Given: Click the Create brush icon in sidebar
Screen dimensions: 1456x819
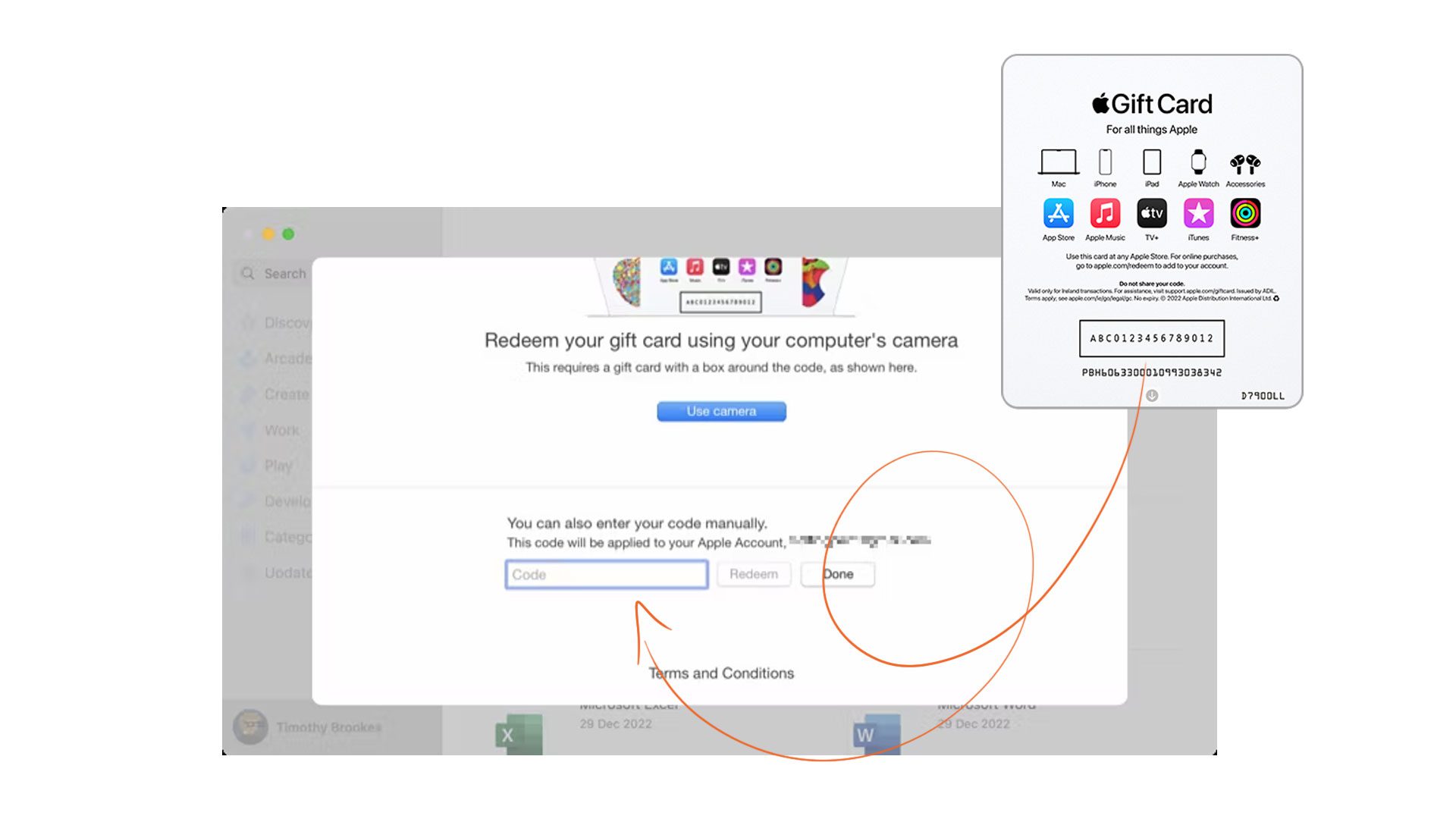Looking at the screenshot, I should click(248, 394).
